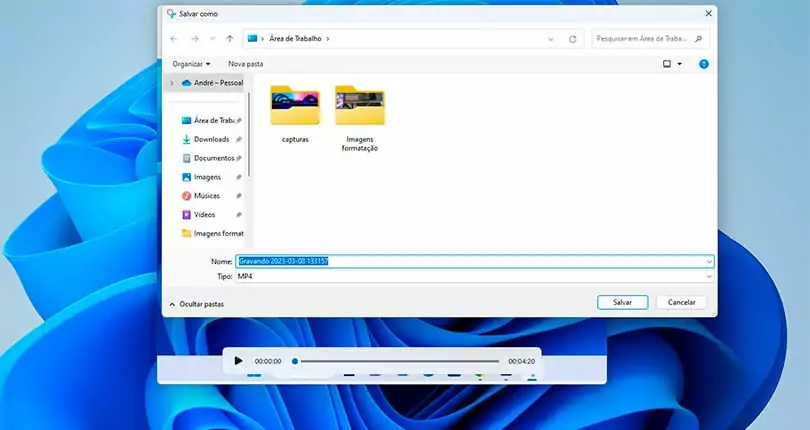
Task: Expand the Nome field dropdown arrow
Action: (709, 262)
